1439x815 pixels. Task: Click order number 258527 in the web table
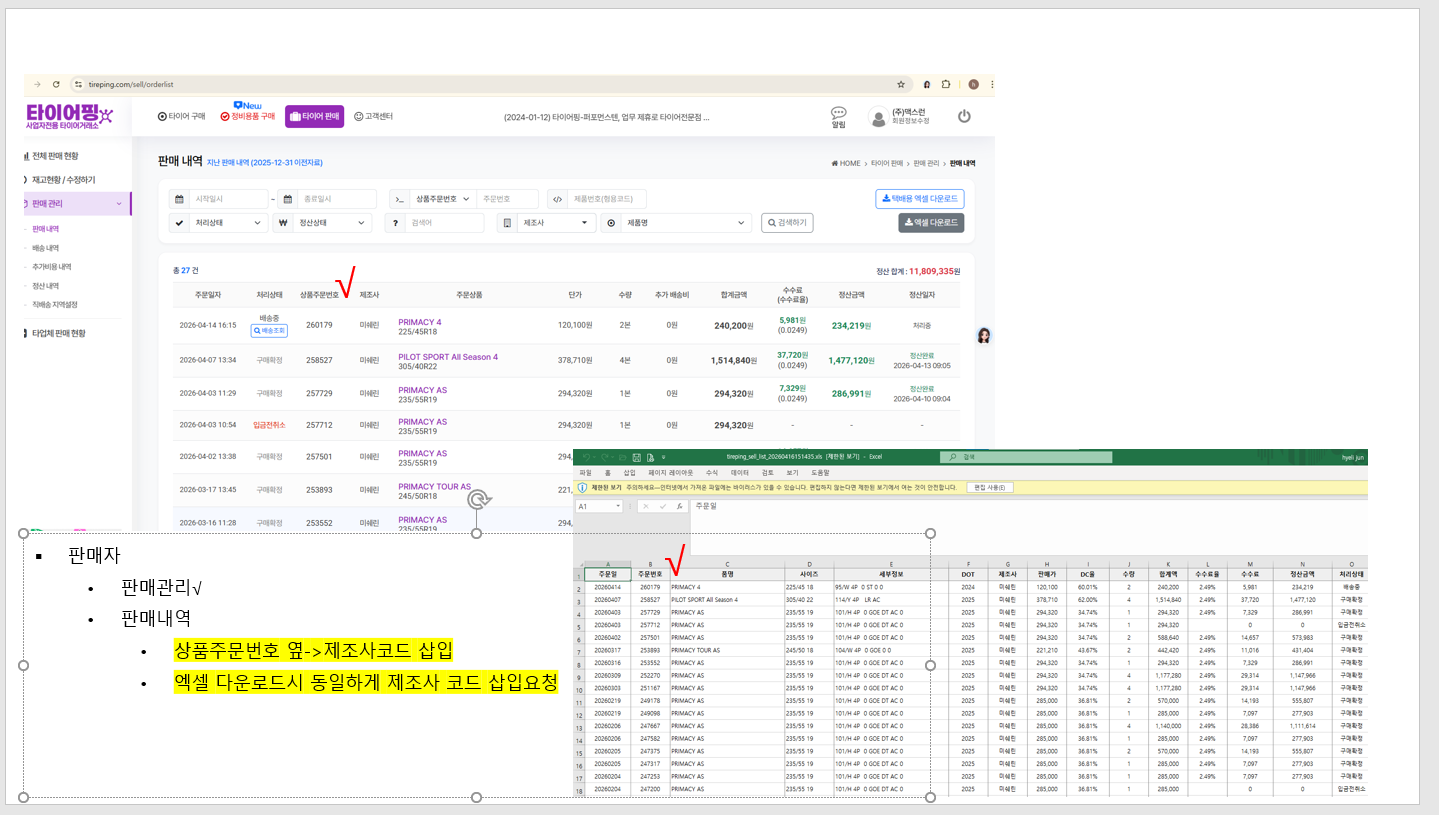click(319, 360)
